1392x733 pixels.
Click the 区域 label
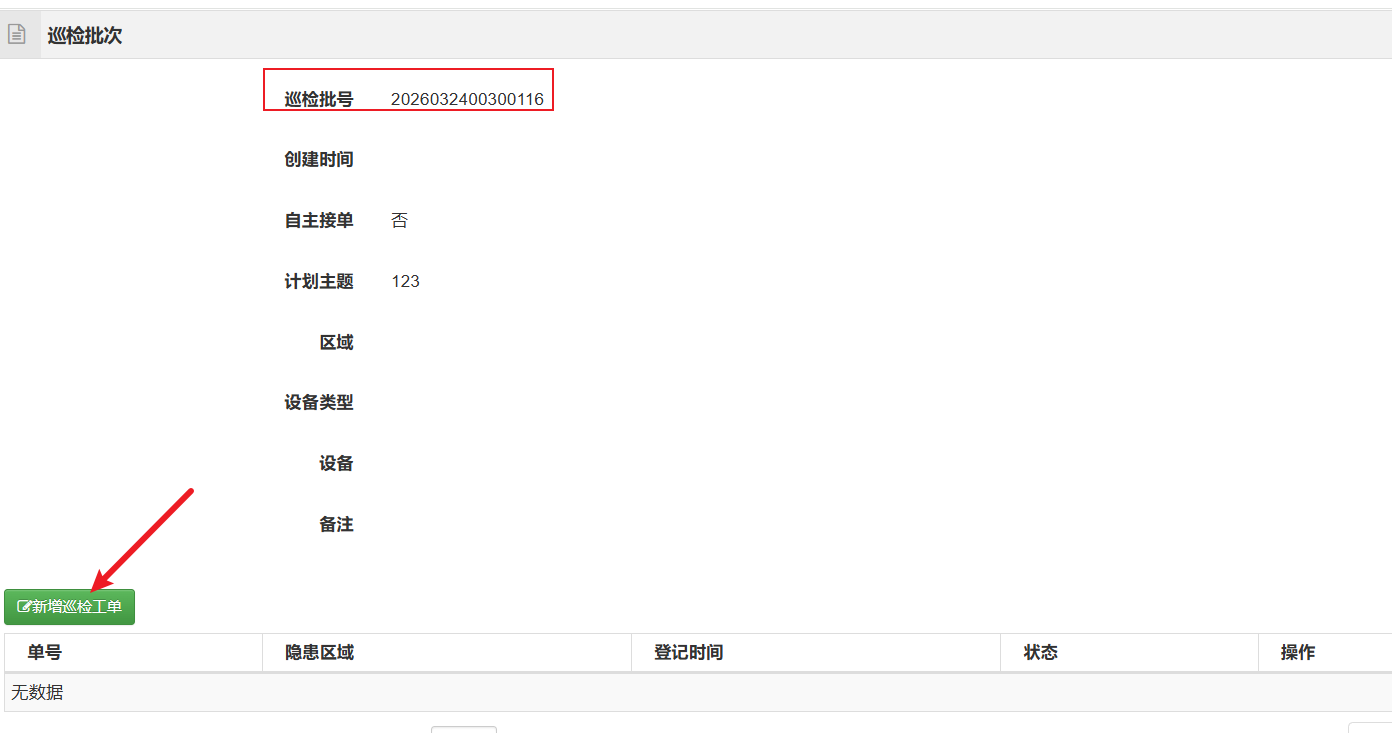(337, 343)
